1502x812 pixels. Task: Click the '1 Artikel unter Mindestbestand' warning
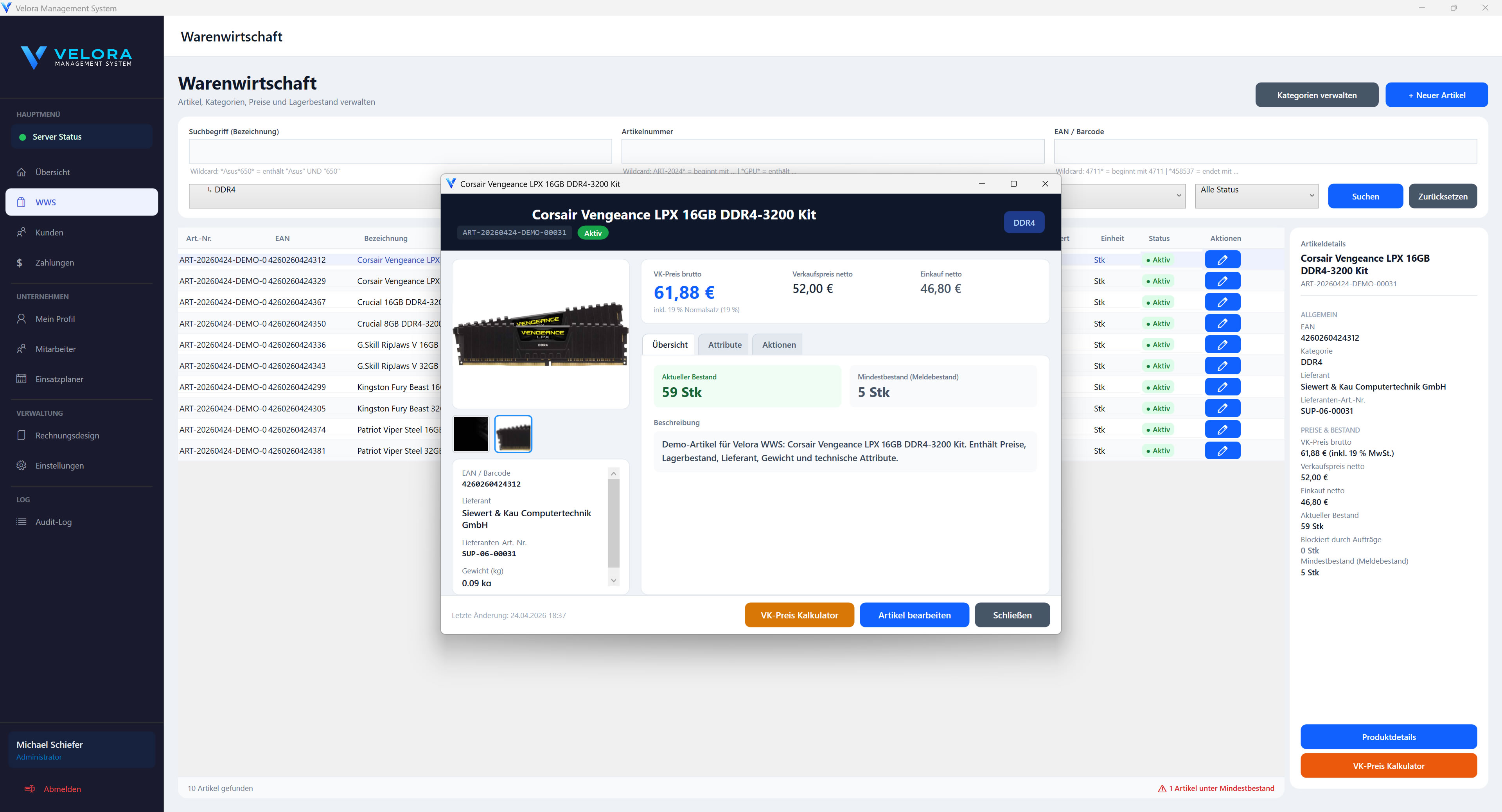[x=1216, y=789]
